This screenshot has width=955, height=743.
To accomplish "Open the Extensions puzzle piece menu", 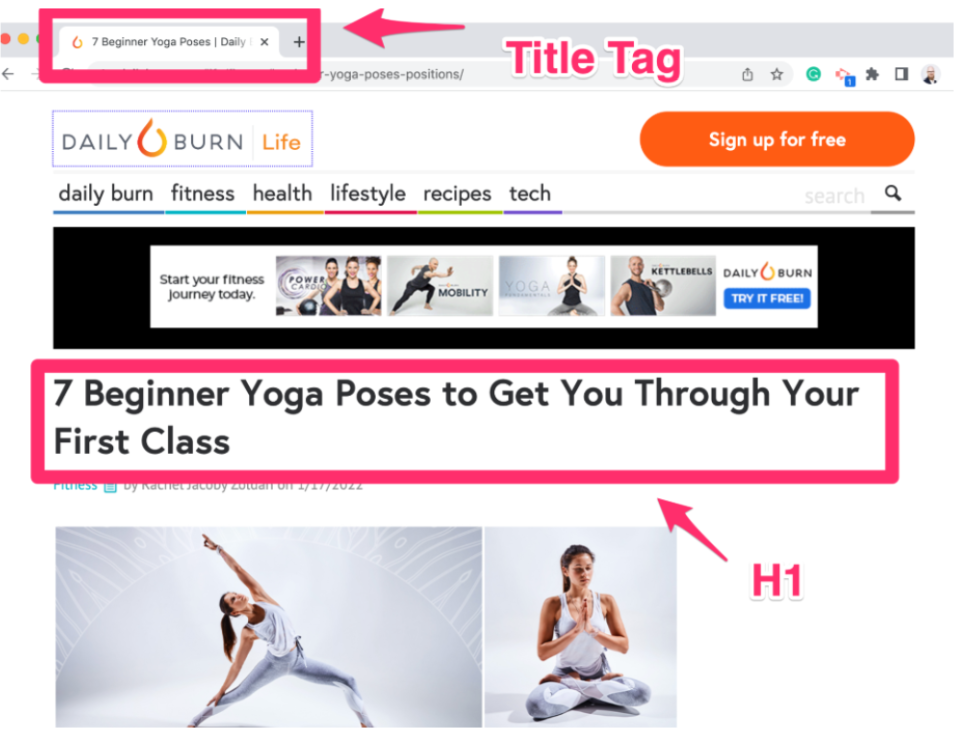I will point(872,74).
